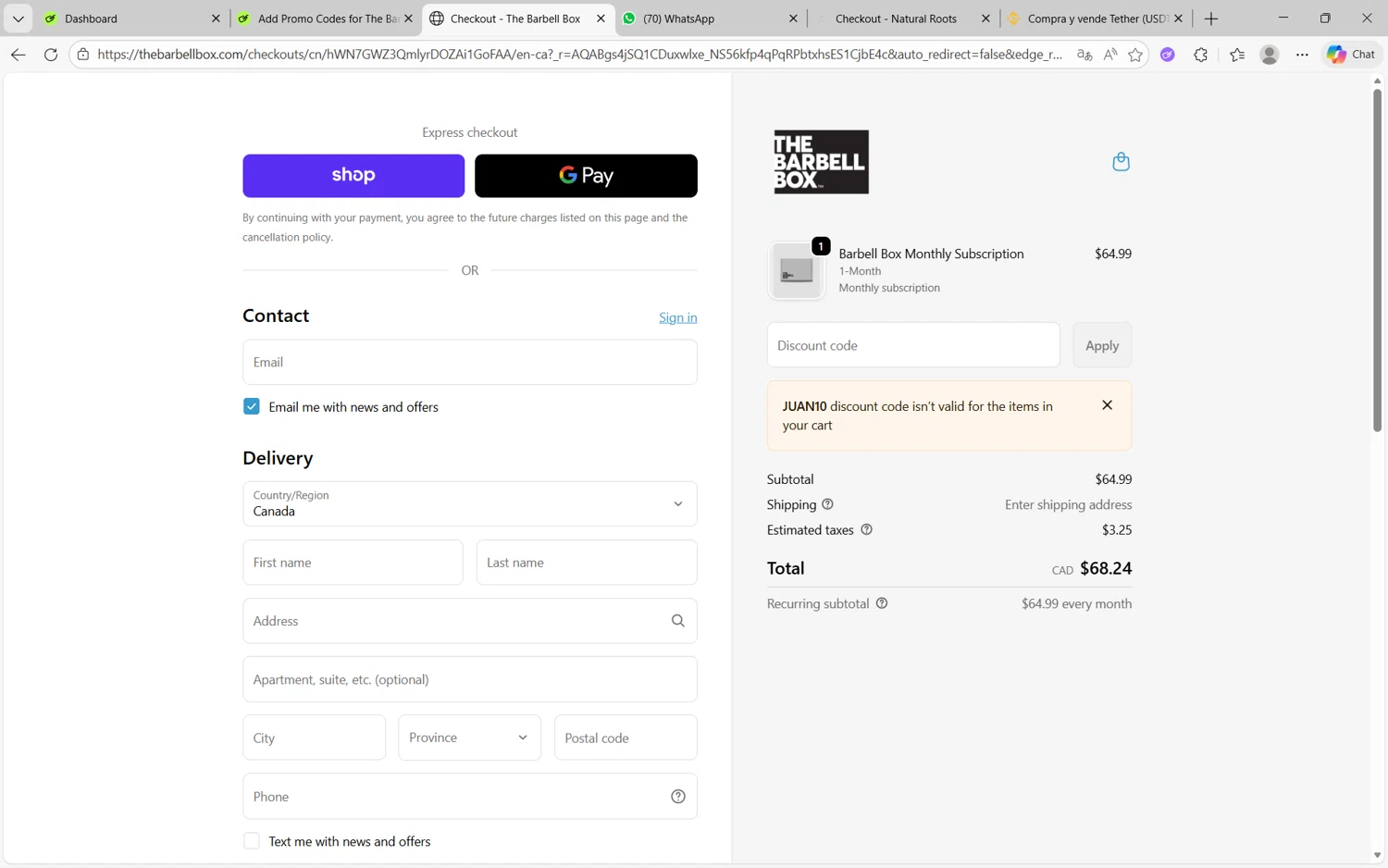View site information lock icon
Viewport: 1388px width, 868px height.
[83, 55]
